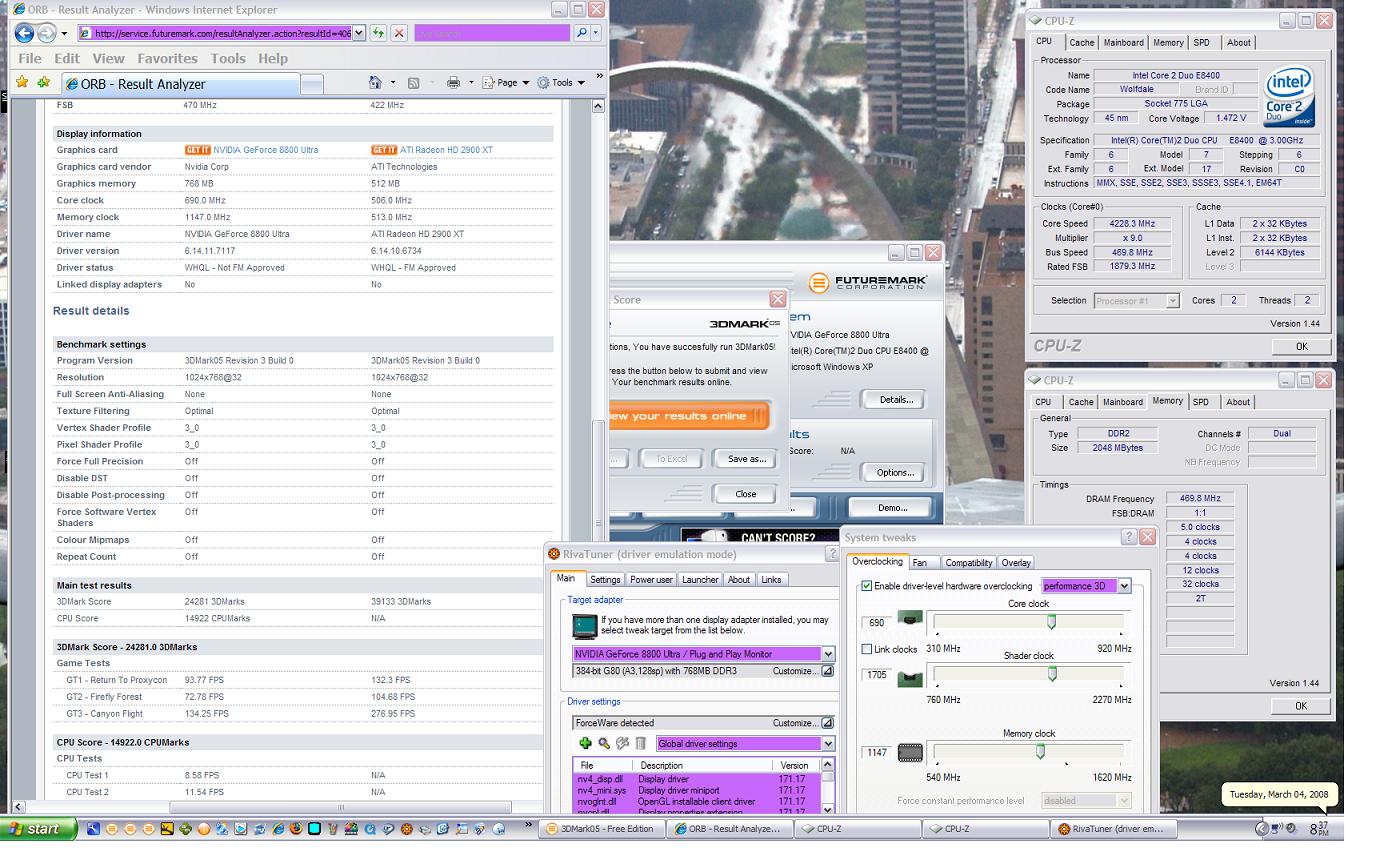Click the Core clock slider handle
The image size is (1380, 864).
coord(1051,622)
